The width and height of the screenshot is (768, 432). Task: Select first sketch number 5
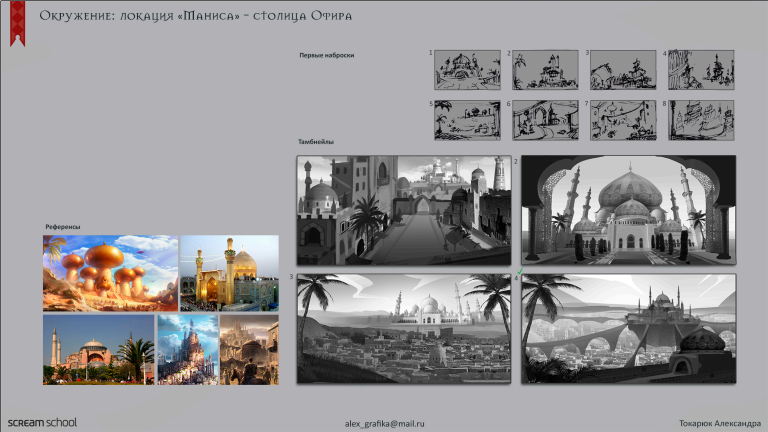tap(467, 120)
